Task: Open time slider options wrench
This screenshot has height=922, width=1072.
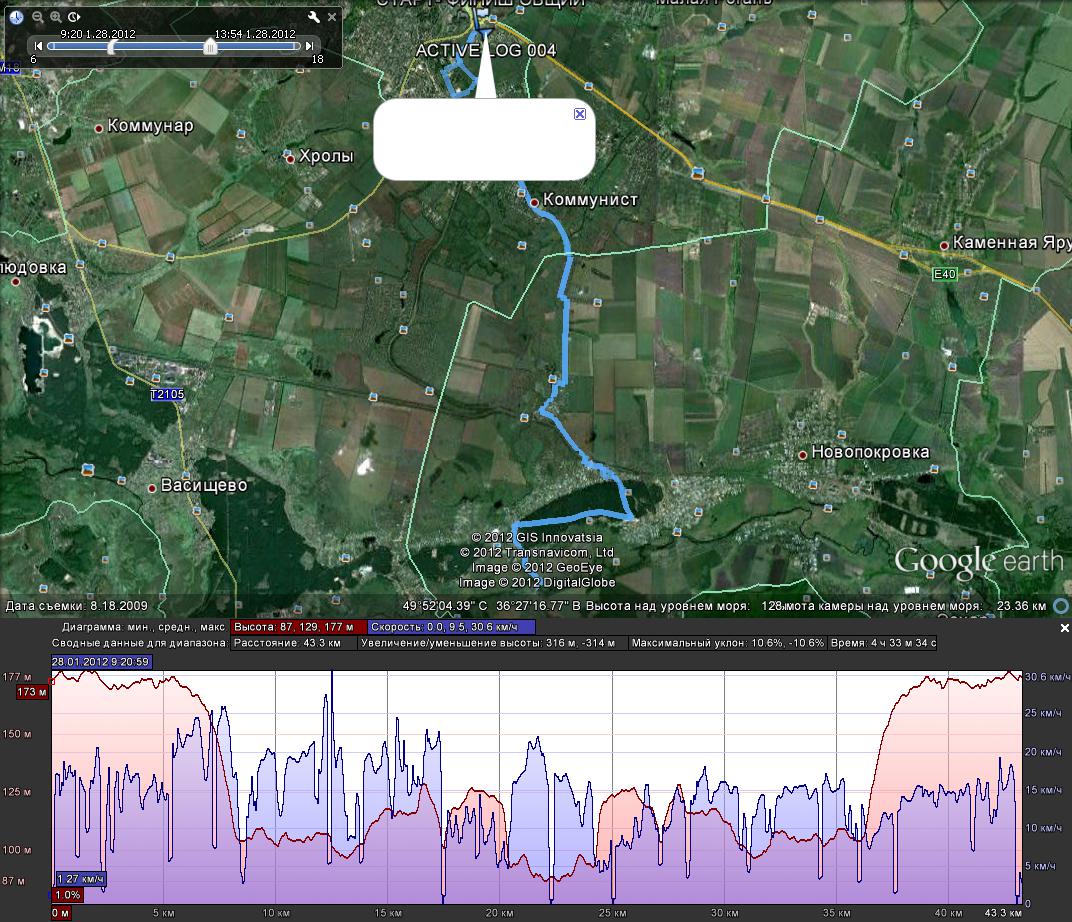Action: [313, 17]
